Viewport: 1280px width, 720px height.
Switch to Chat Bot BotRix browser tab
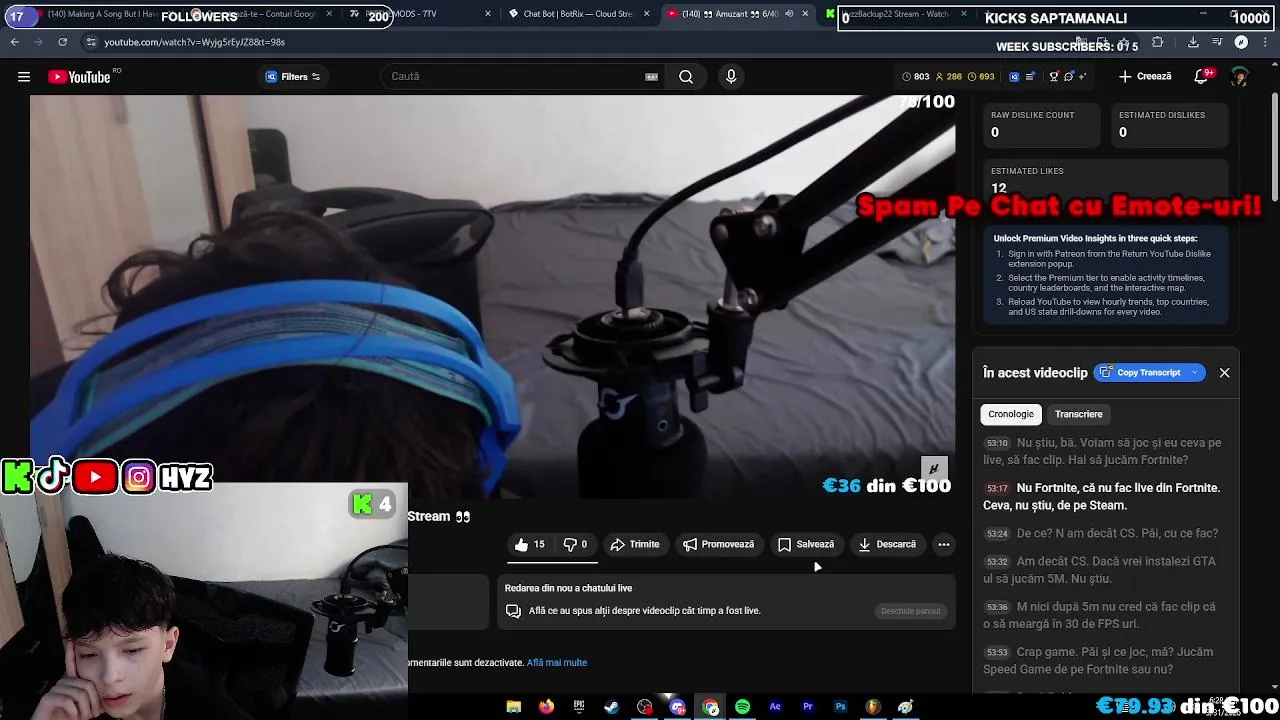(579, 14)
